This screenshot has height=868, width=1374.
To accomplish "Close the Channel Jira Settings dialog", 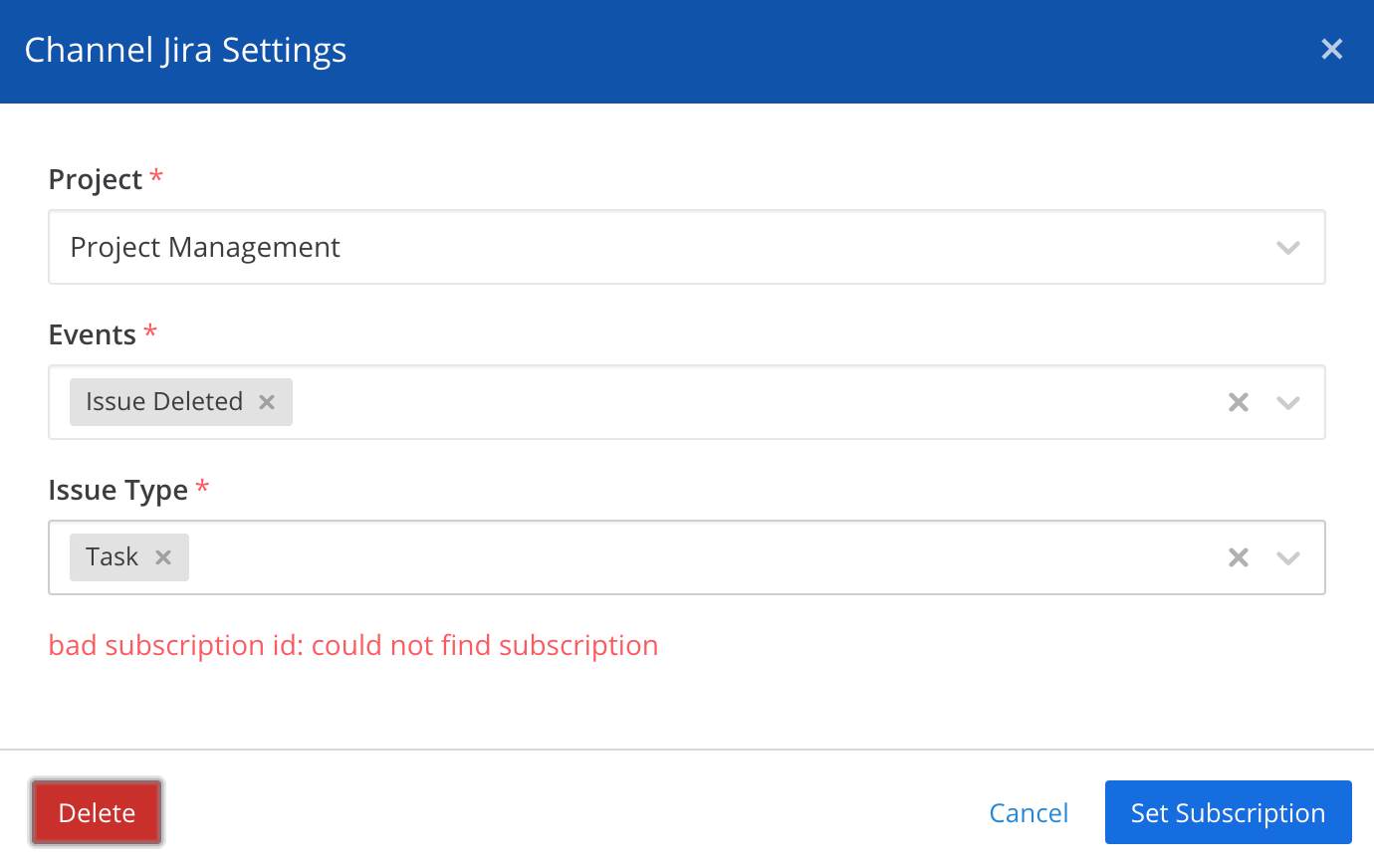I will [x=1332, y=49].
